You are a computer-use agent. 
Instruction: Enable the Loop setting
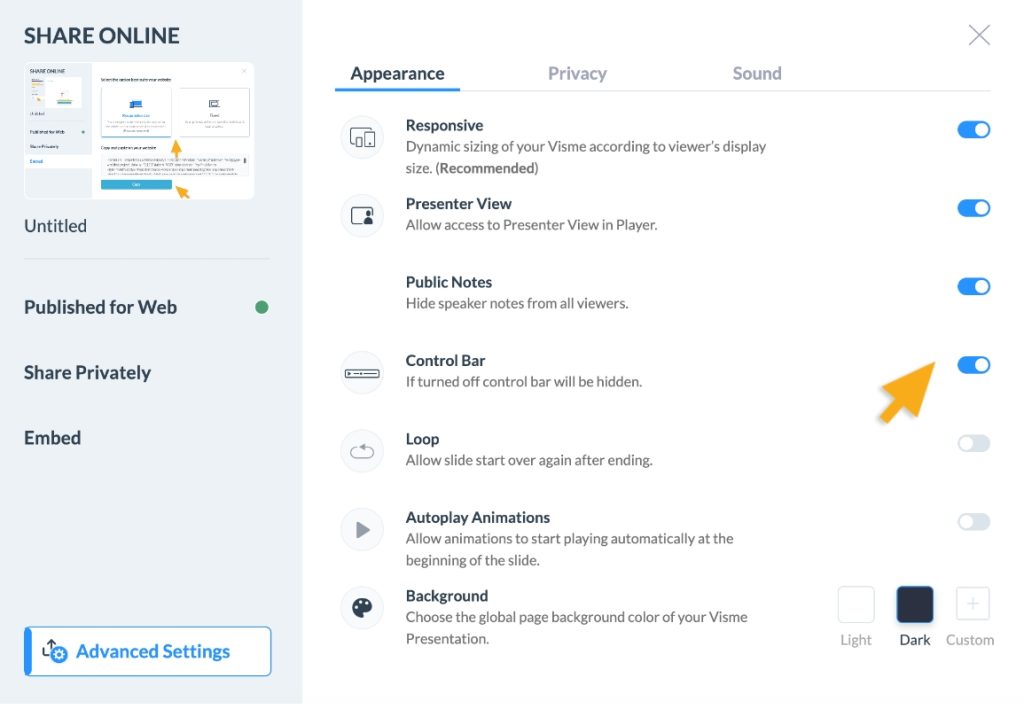tap(973, 443)
